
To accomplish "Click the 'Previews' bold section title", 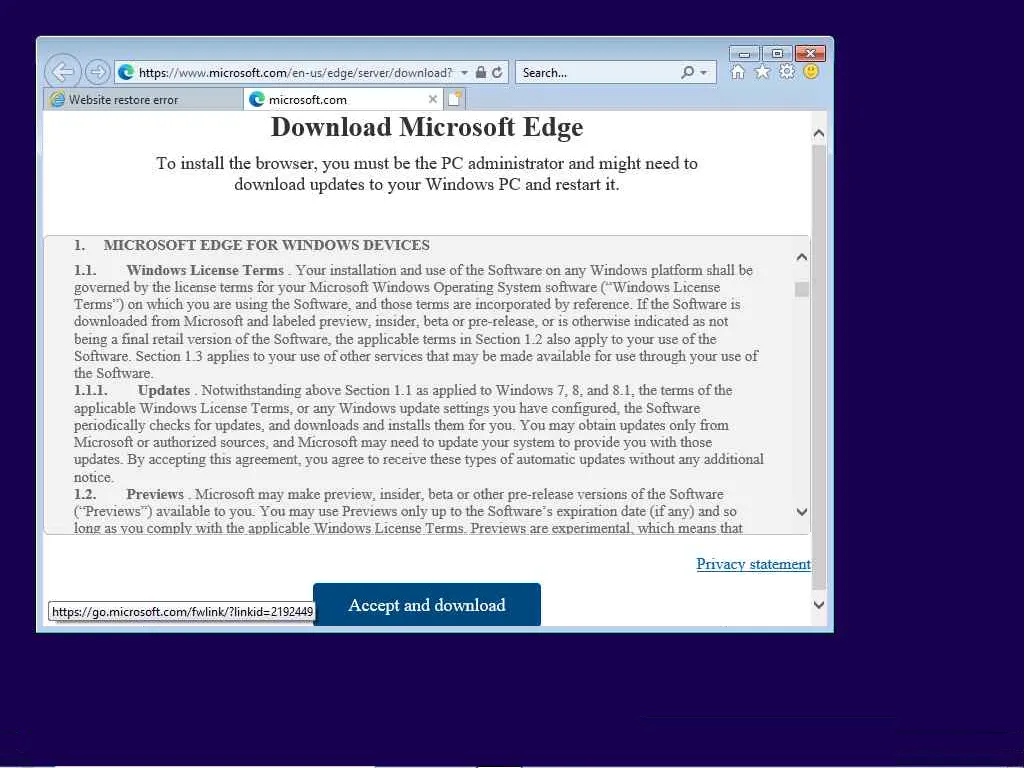I will 155,494.
